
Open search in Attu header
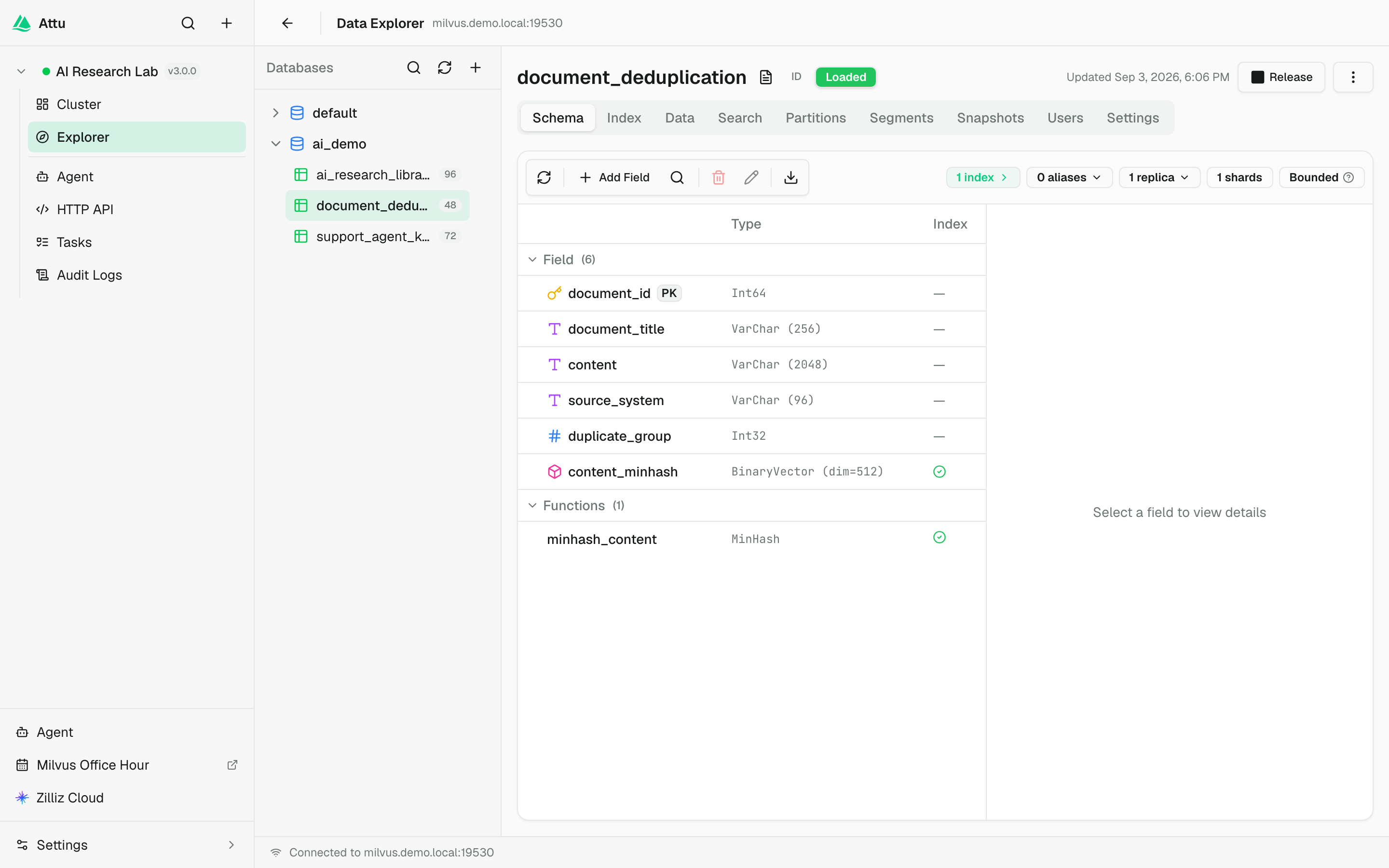point(188,23)
